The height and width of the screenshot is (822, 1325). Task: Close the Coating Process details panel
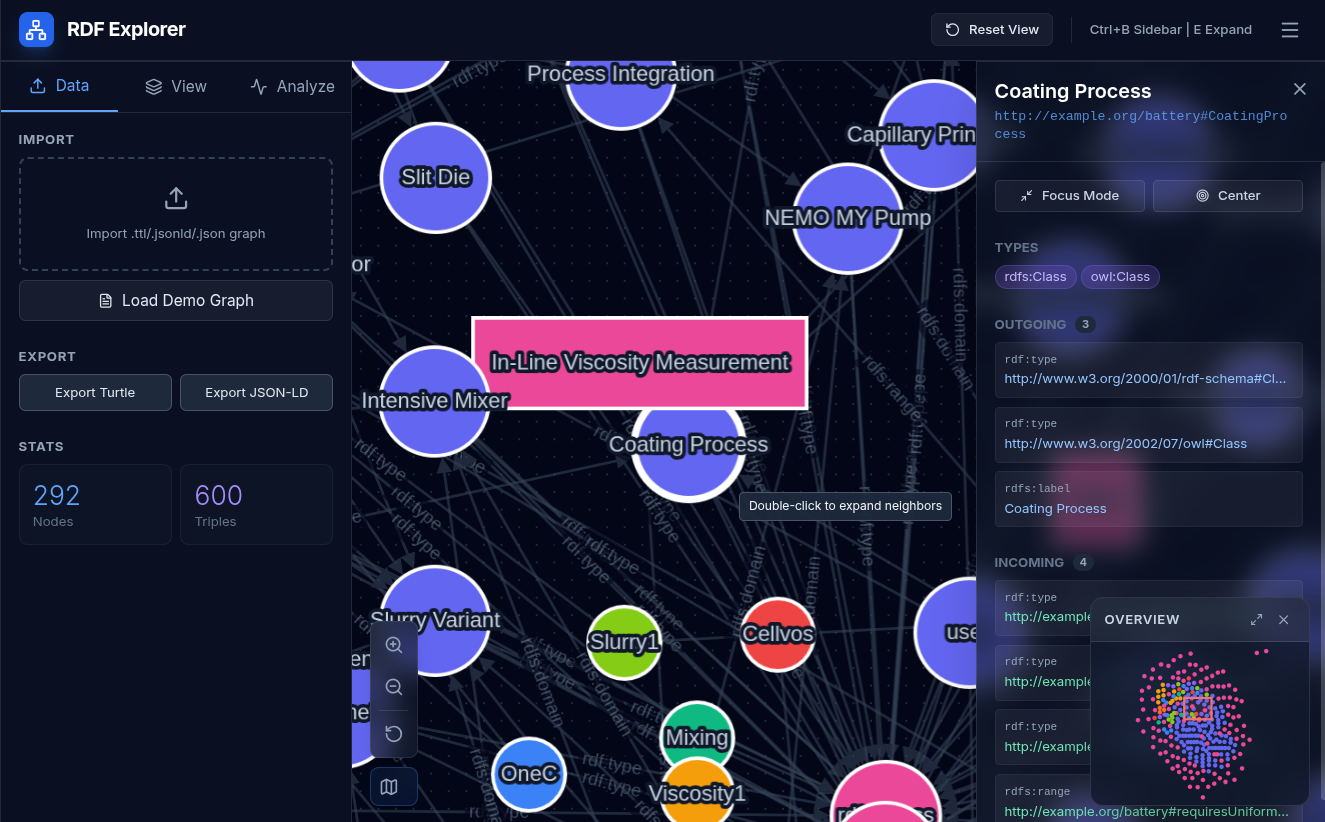(x=1299, y=89)
